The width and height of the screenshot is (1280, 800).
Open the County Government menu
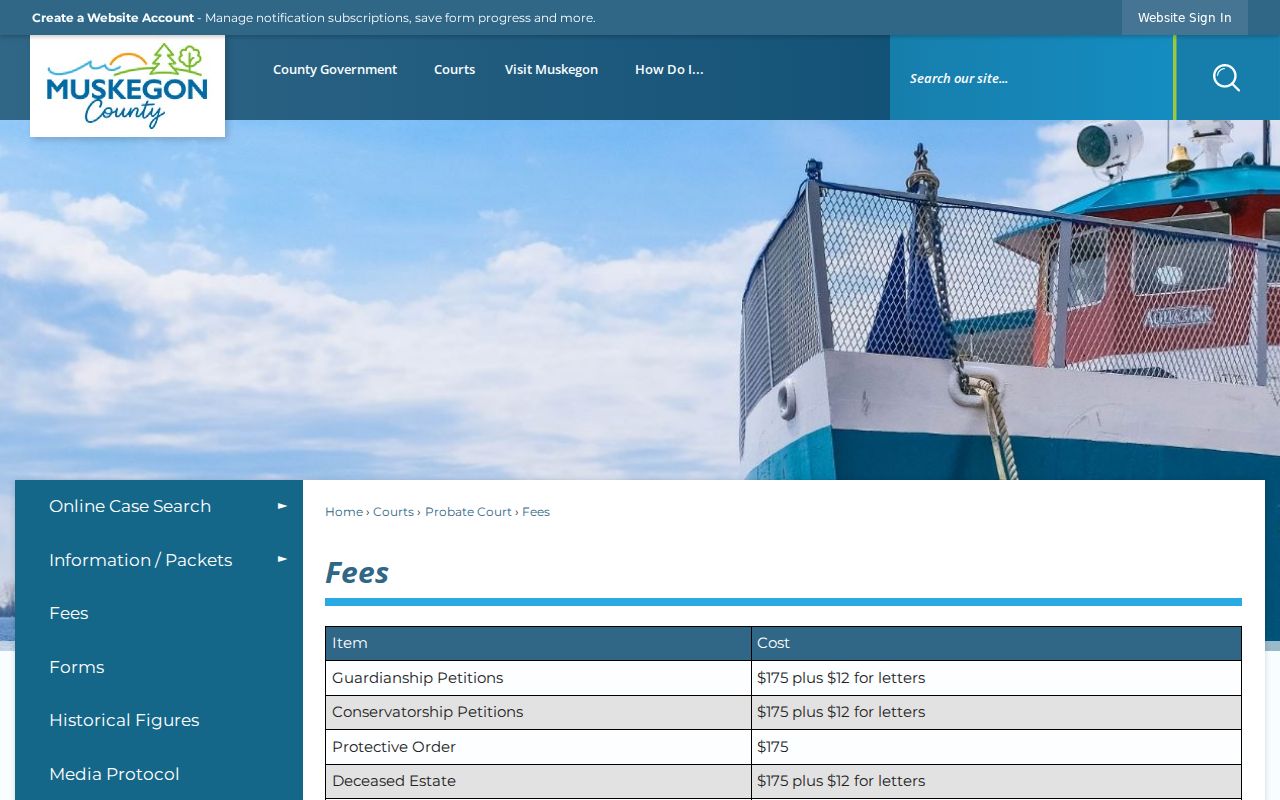click(335, 69)
